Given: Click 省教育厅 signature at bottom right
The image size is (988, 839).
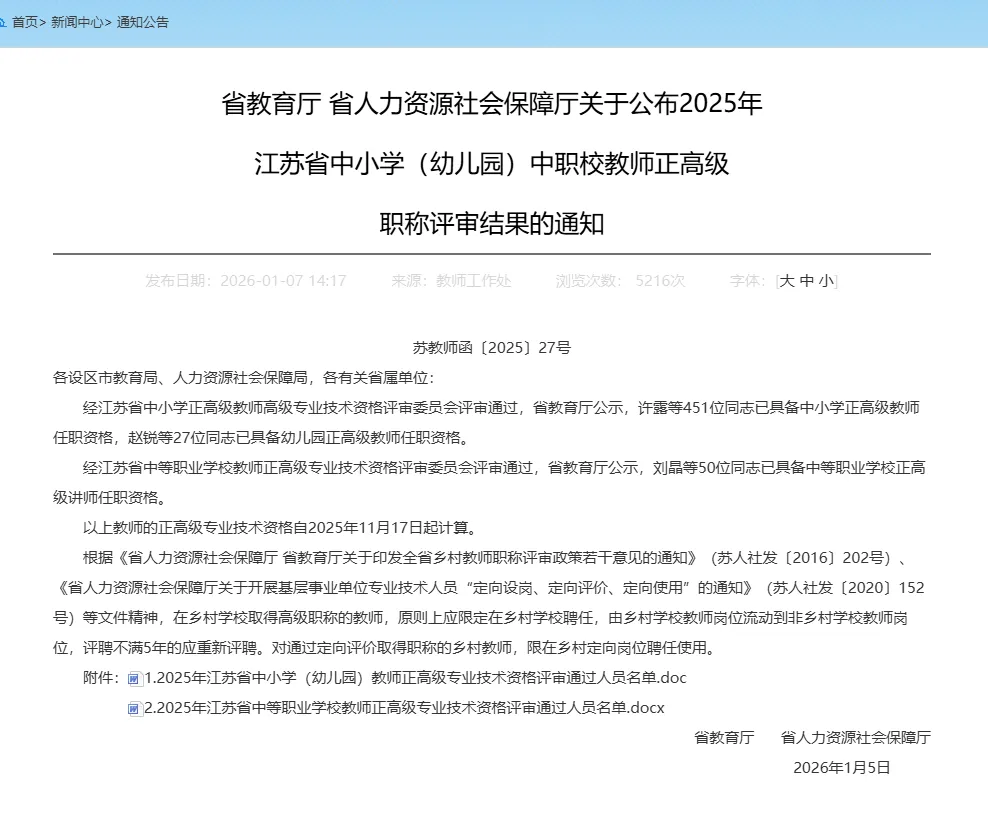Looking at the screenshot, I should tap(724, 738).
